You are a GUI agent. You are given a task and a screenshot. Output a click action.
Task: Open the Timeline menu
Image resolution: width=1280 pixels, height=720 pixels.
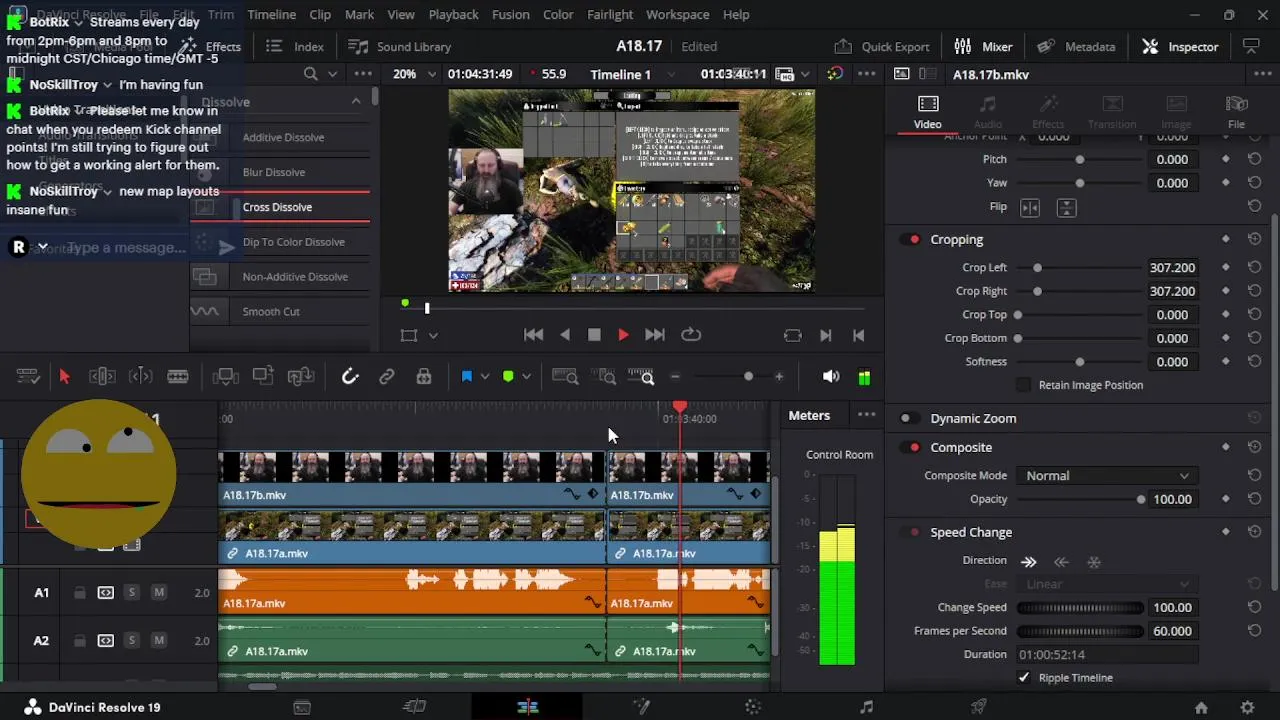271,14
